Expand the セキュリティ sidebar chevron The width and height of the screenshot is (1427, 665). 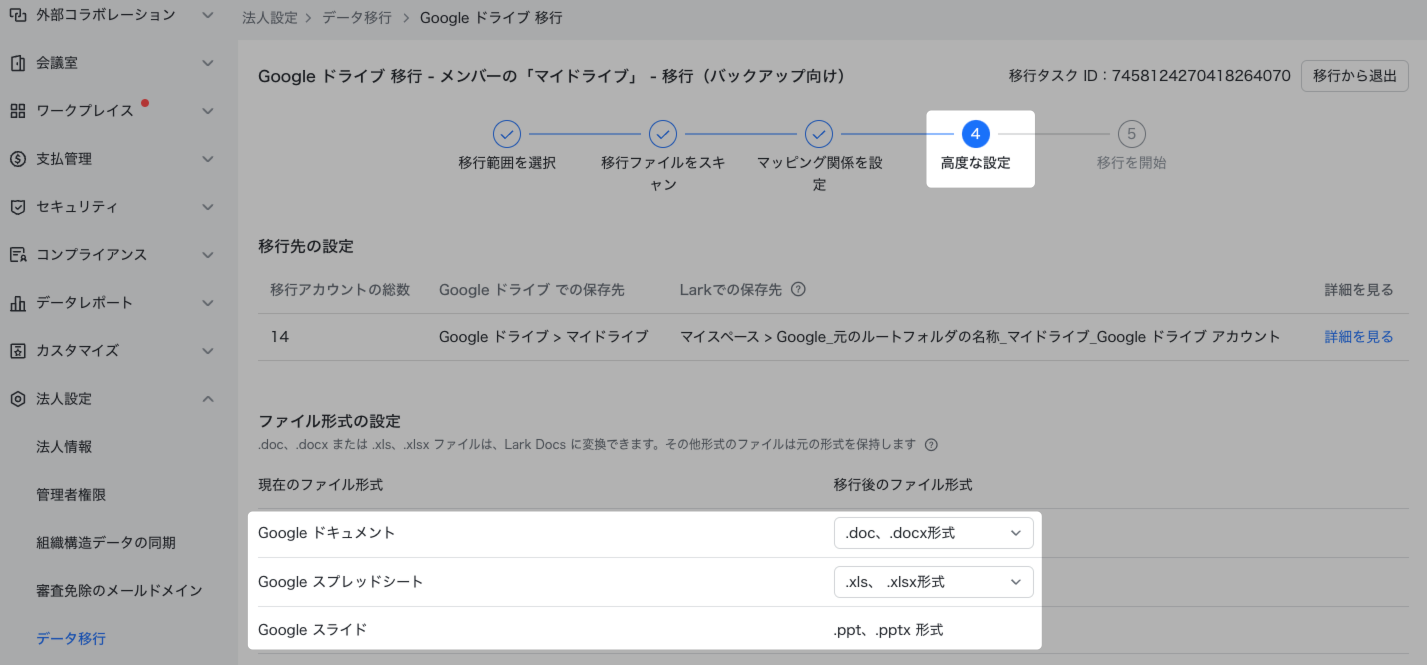[x=208, y=207]
